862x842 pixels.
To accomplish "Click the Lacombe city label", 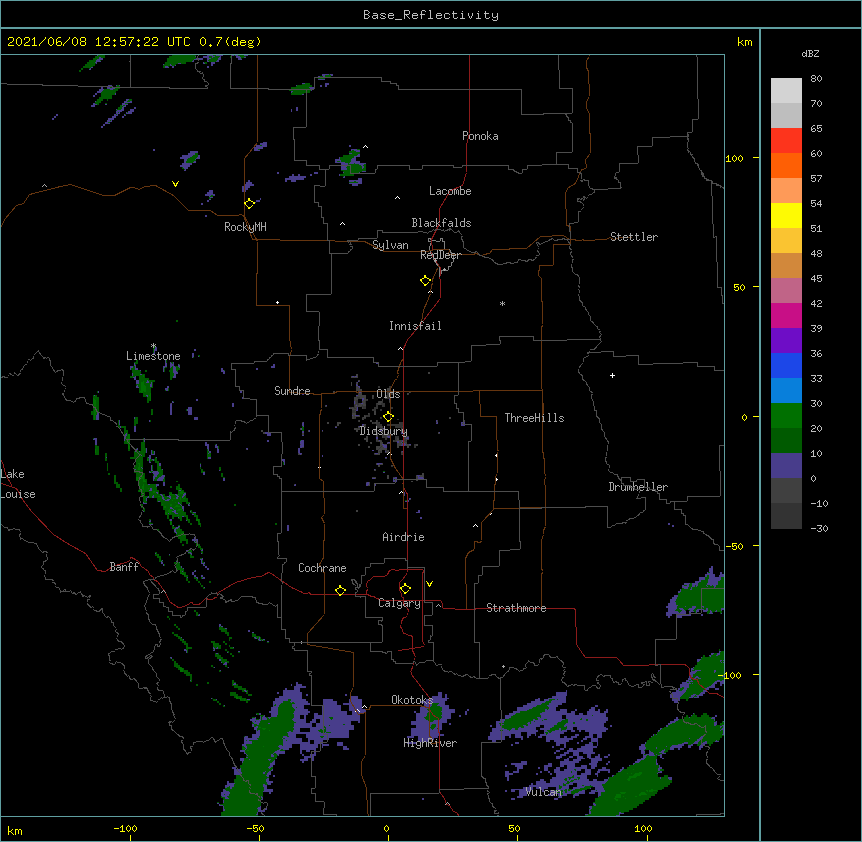I will pos(450,191).
